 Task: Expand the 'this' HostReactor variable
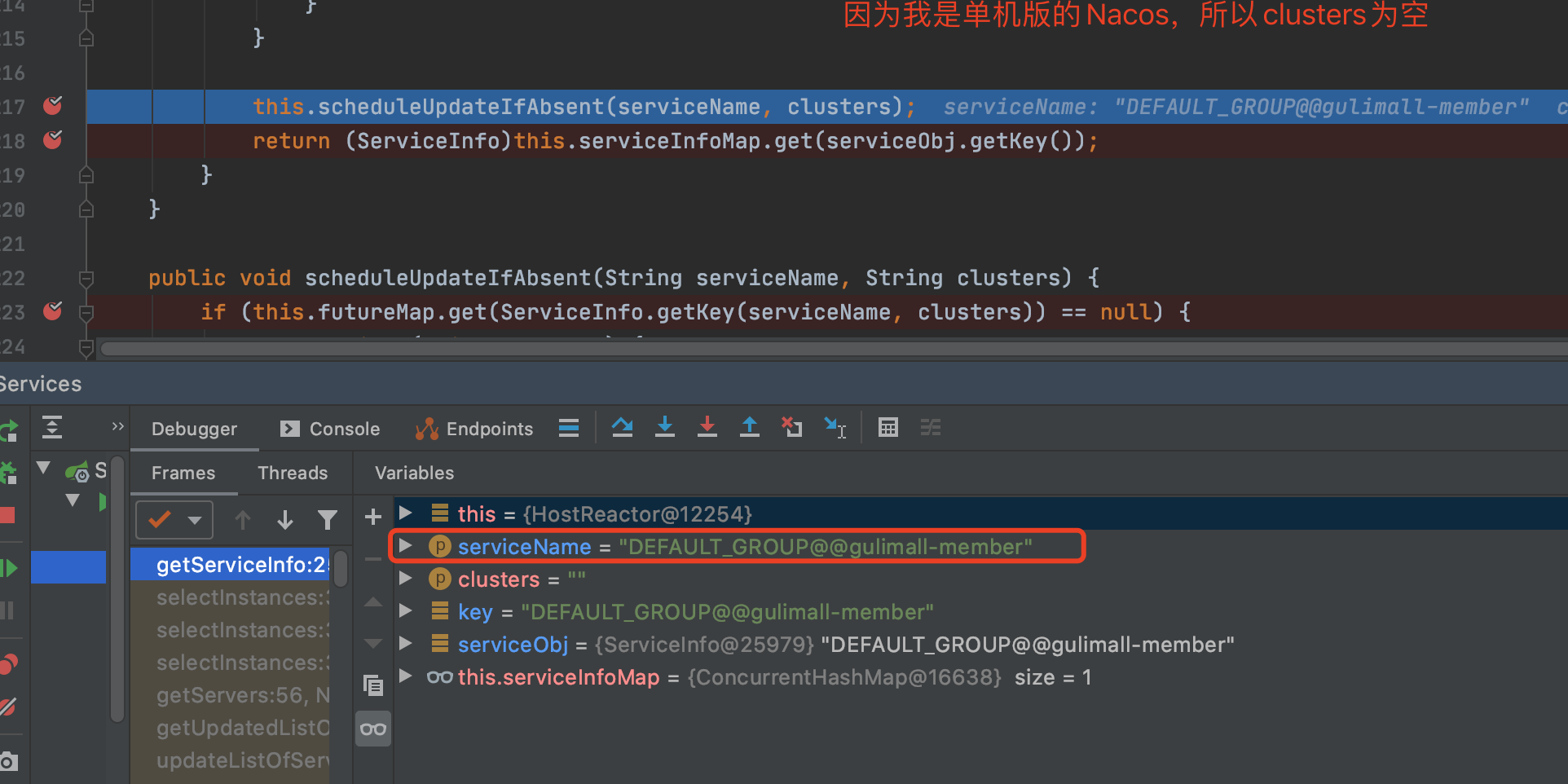click(x=405, y=513)
